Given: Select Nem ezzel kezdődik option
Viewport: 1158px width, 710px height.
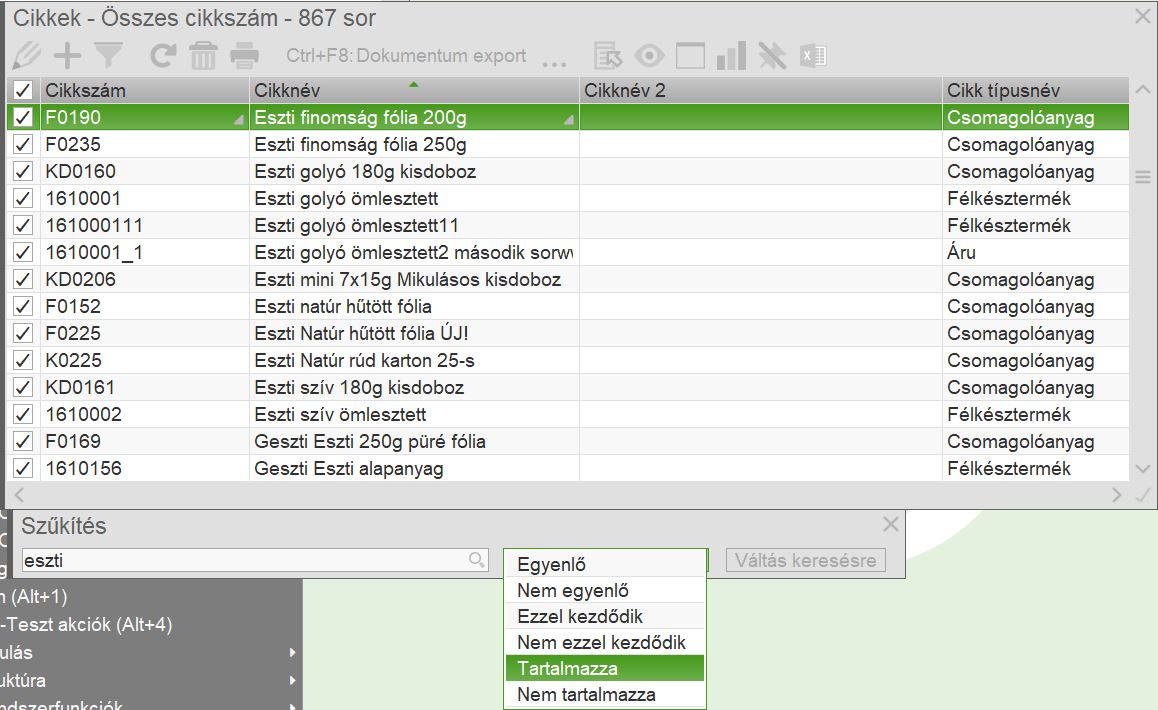Looking at the screenshot, I should [x=604, y=642].
